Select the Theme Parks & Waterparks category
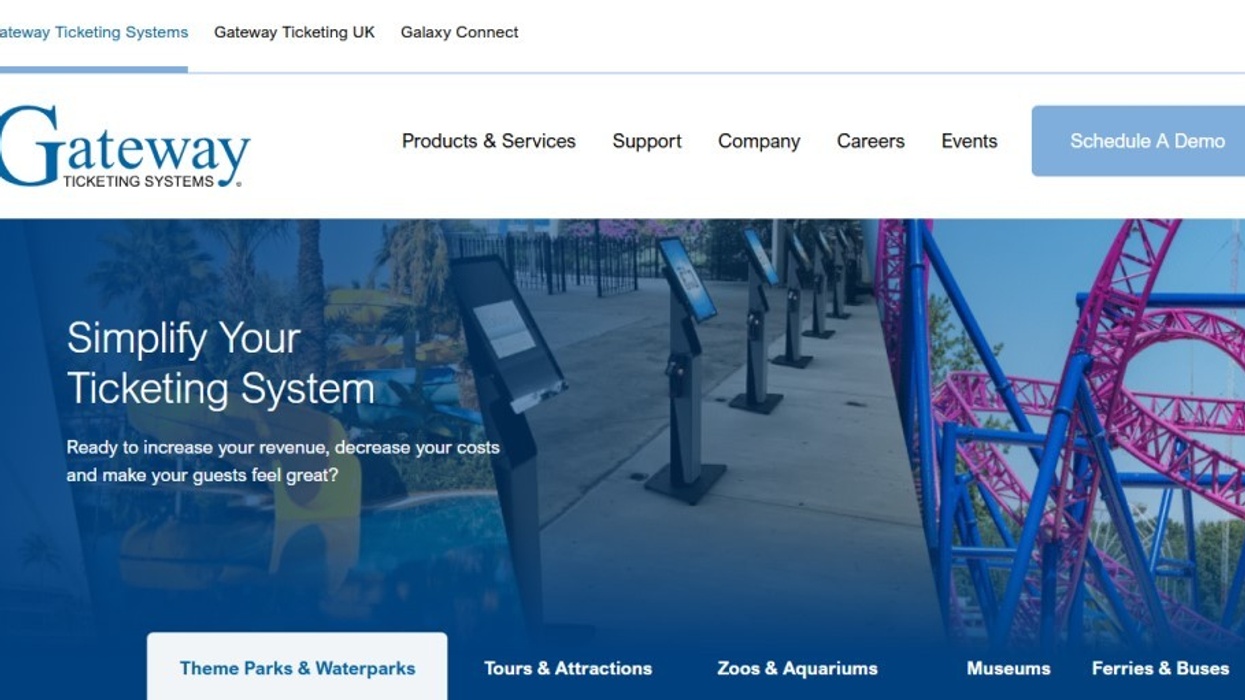1245x700 pixels. (x=296, y=668)
